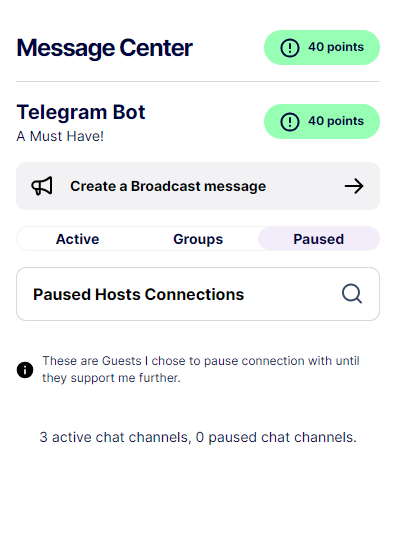Image resolution: width=395 pixels, height=547 pixels.
Task: Click the A Must Have! subtitle
Action: 60,136
